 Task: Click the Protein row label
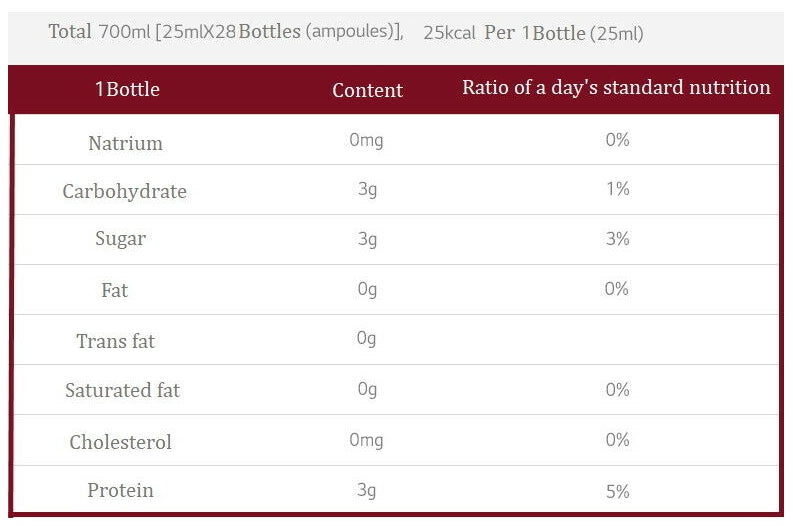coord(120,490)
